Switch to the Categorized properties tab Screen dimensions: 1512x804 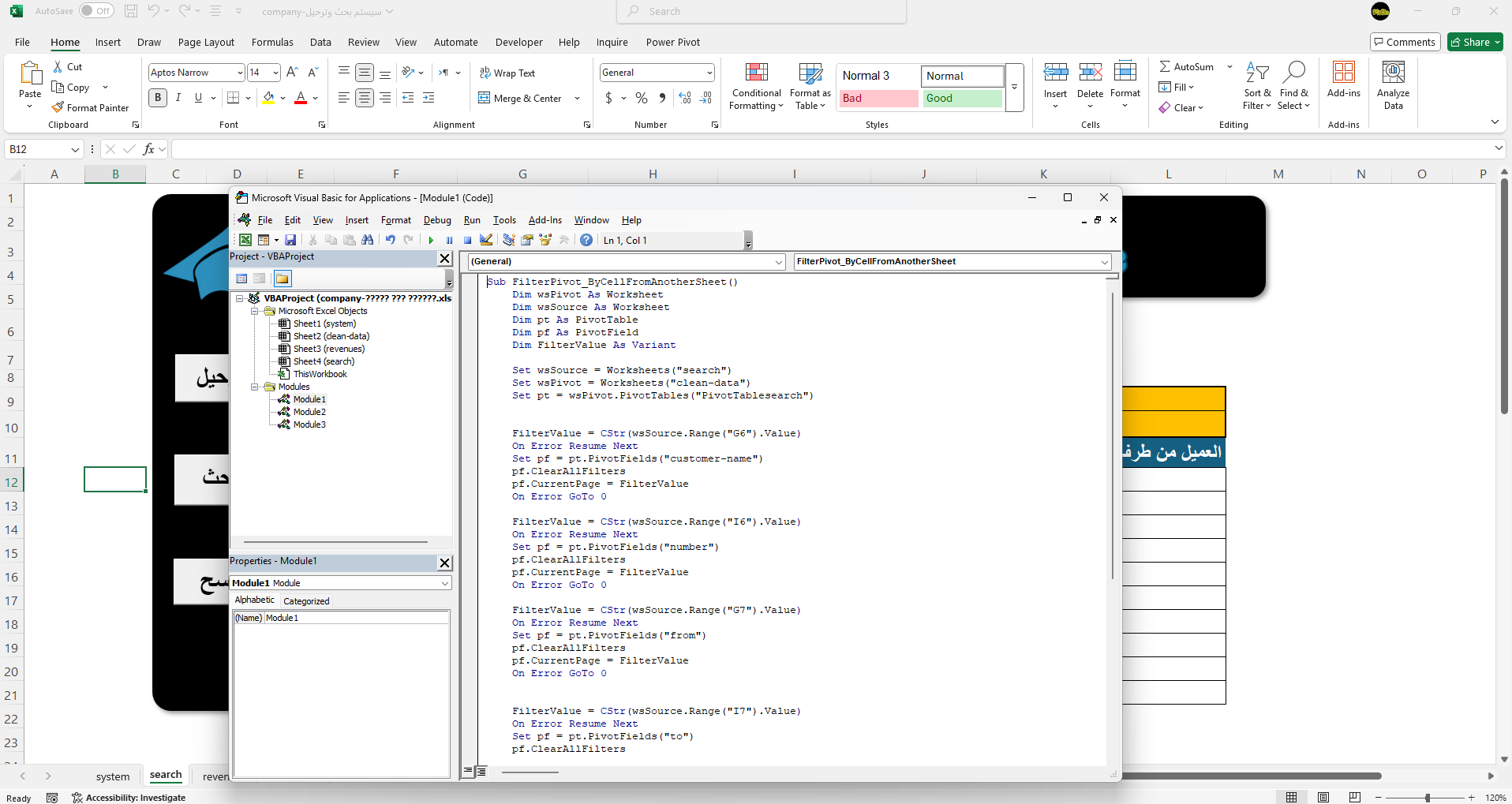pos(306,601)
